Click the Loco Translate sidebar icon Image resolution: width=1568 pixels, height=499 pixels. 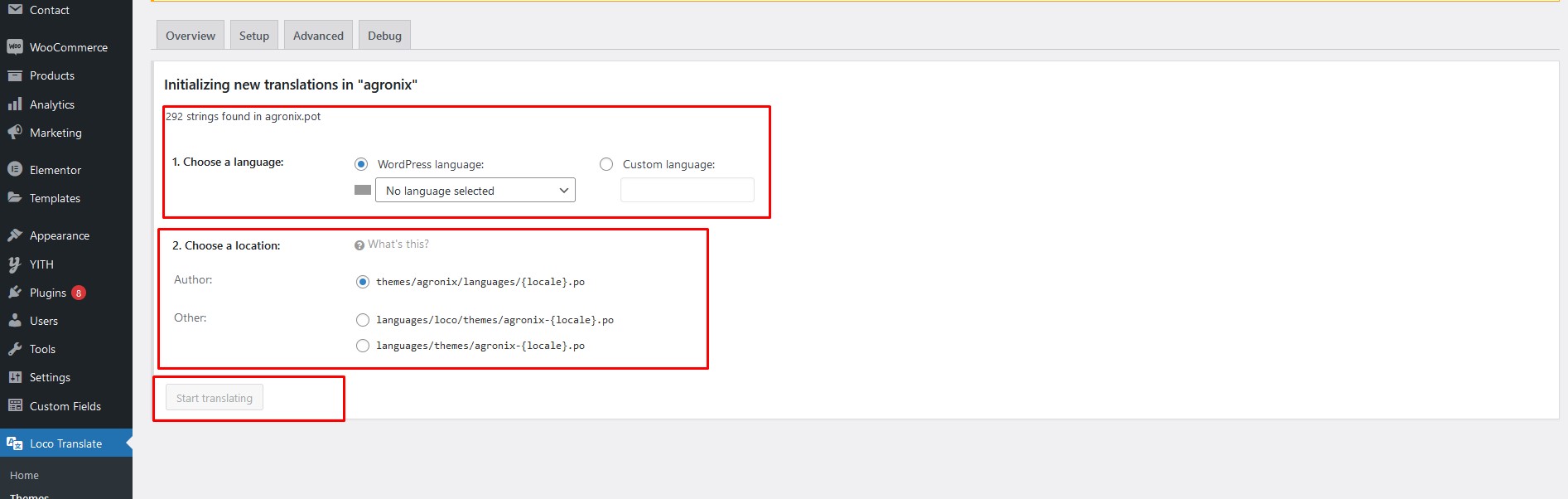(14, 443)
